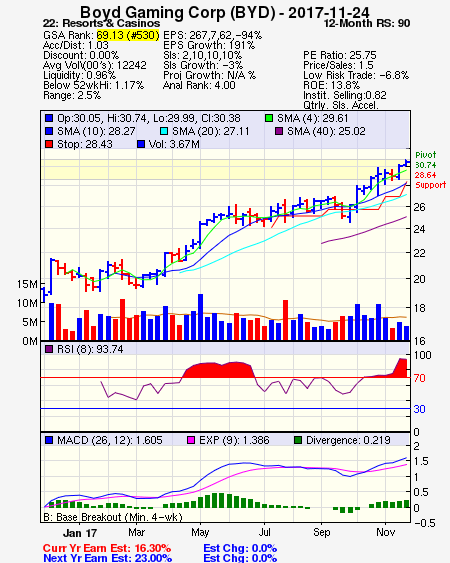
Task: Click the 'SMA (40): 25.02' legend text
Action: coord(326,131)
